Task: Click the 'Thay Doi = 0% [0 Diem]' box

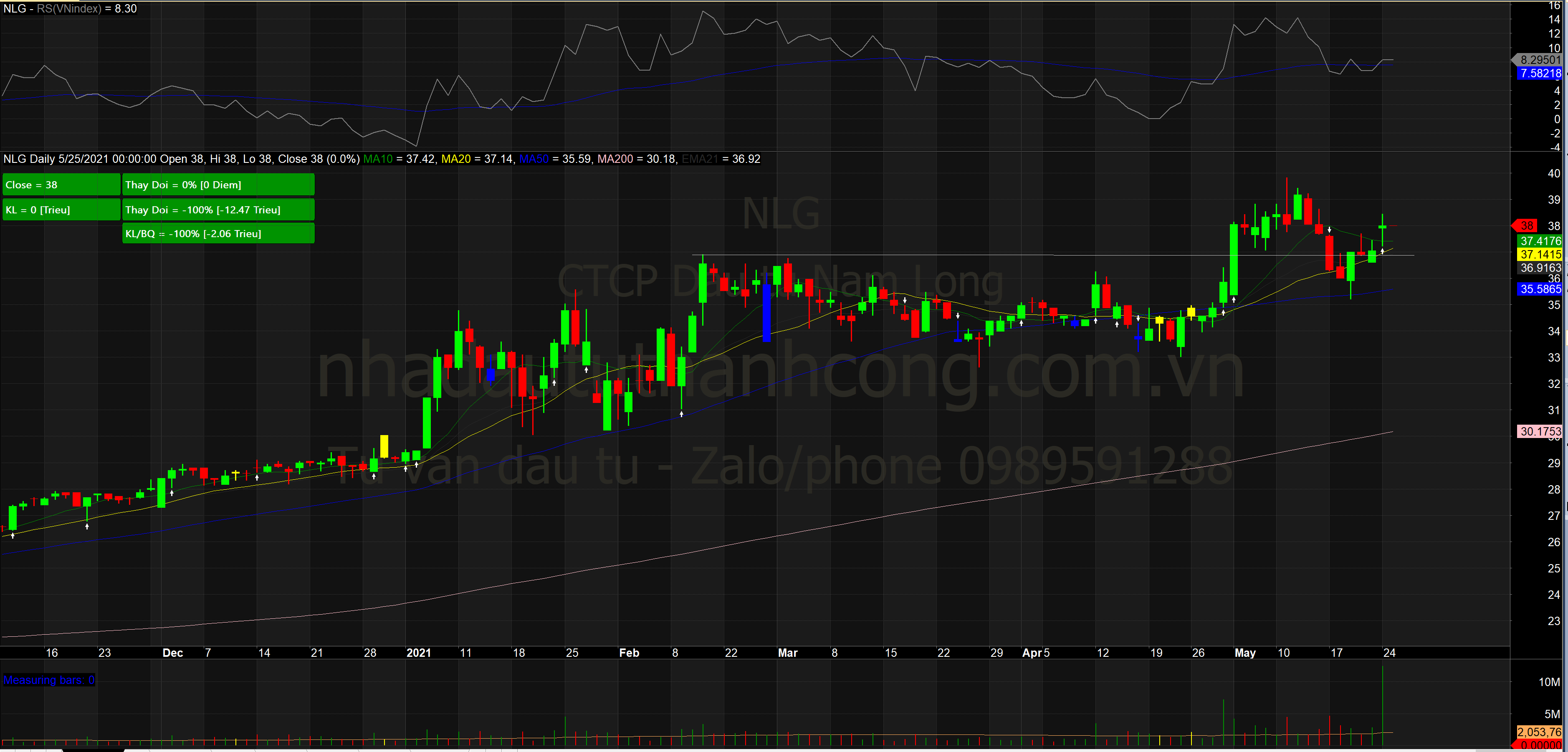Action: tap(218, 185)
